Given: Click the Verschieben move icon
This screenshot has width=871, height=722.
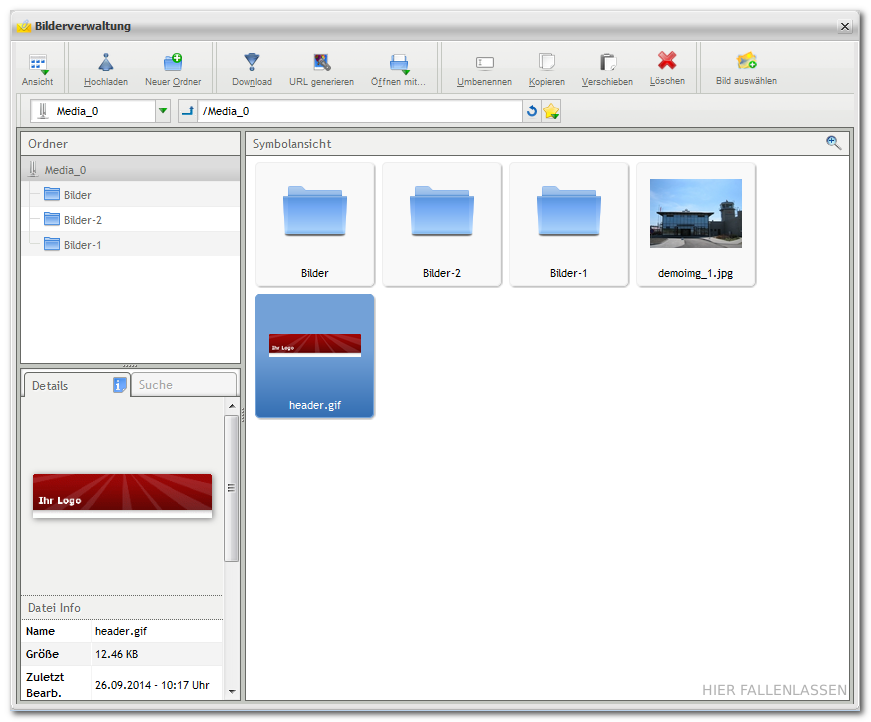Looking at the screenshot, I should (x=607, y=63).
